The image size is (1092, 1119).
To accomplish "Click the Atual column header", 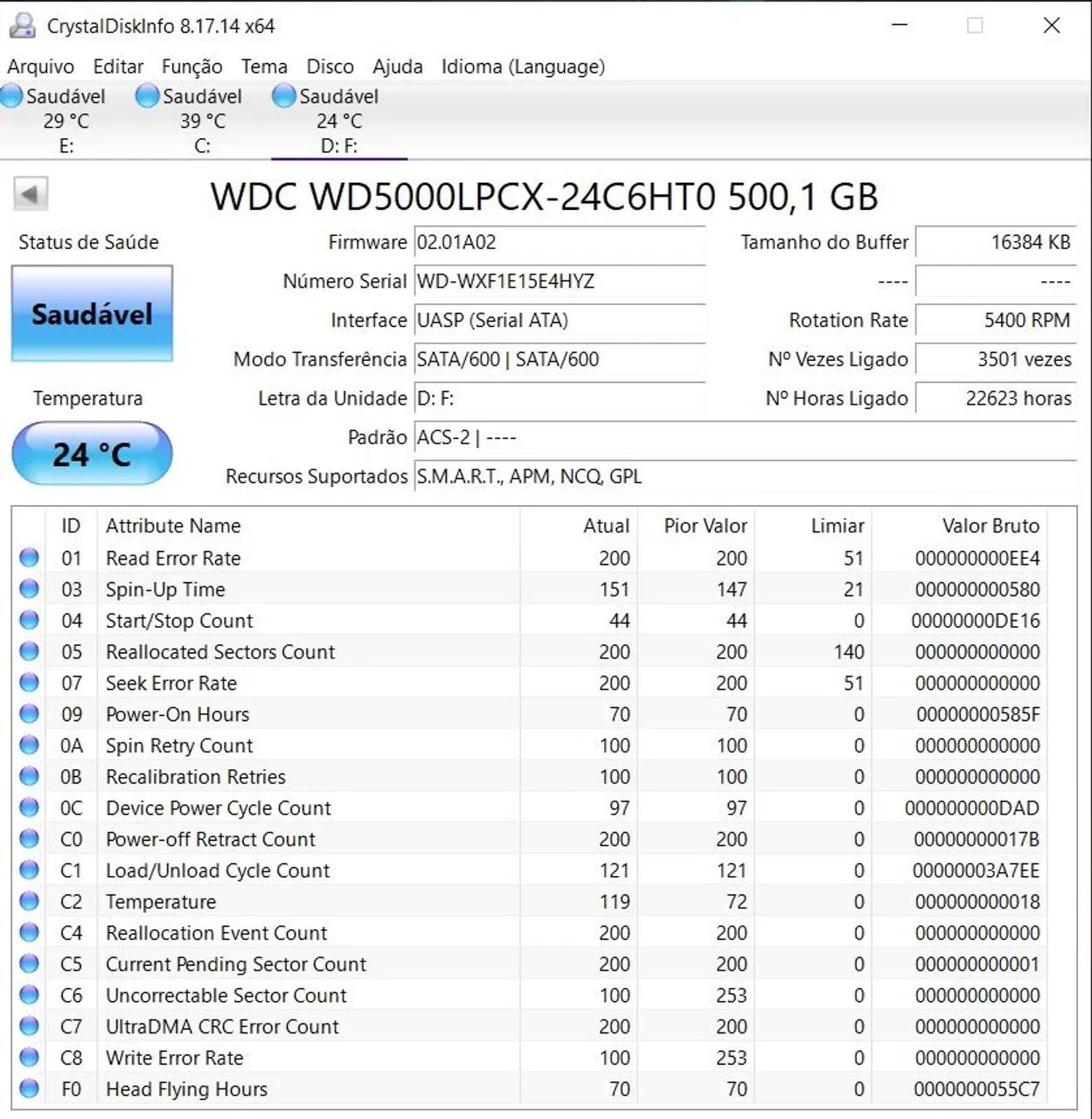I will [x=579, y=525].
